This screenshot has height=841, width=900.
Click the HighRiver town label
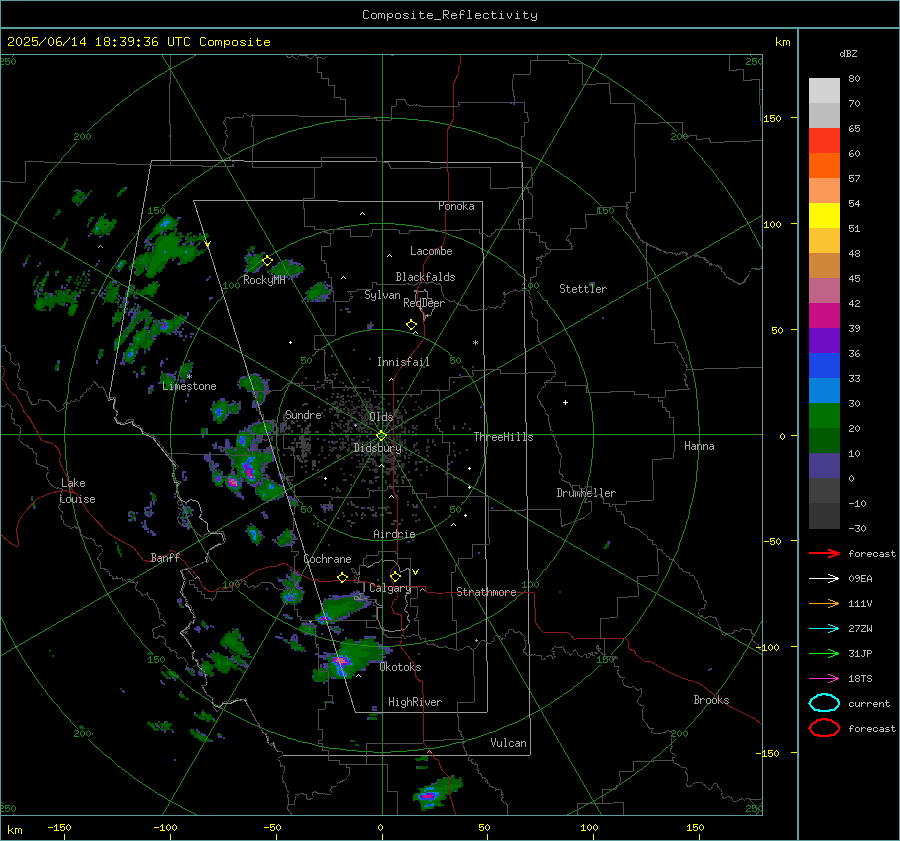coord(414,702)
